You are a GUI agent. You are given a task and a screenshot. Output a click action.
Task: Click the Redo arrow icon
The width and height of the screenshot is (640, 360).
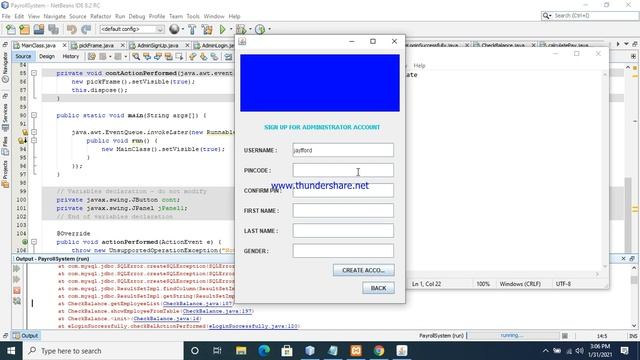click(86, 29)
